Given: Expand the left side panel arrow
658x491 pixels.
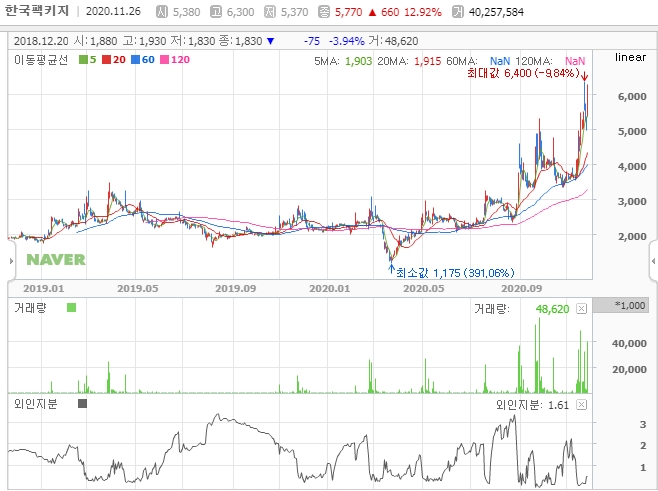Looking at the screenshot, I should (11, 261).
